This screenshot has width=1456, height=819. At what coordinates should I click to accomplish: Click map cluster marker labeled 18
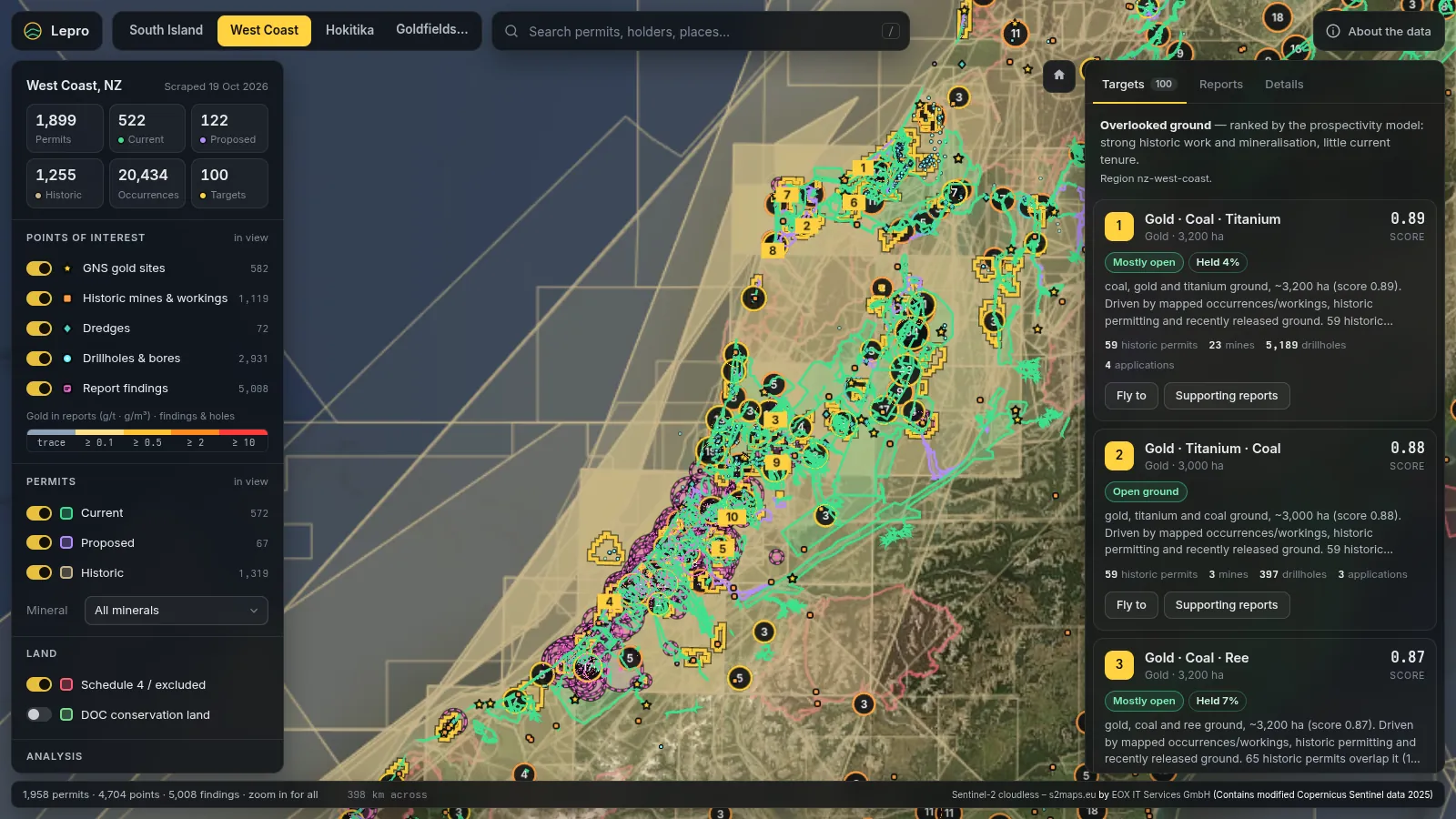click(x=1278, y=17)
